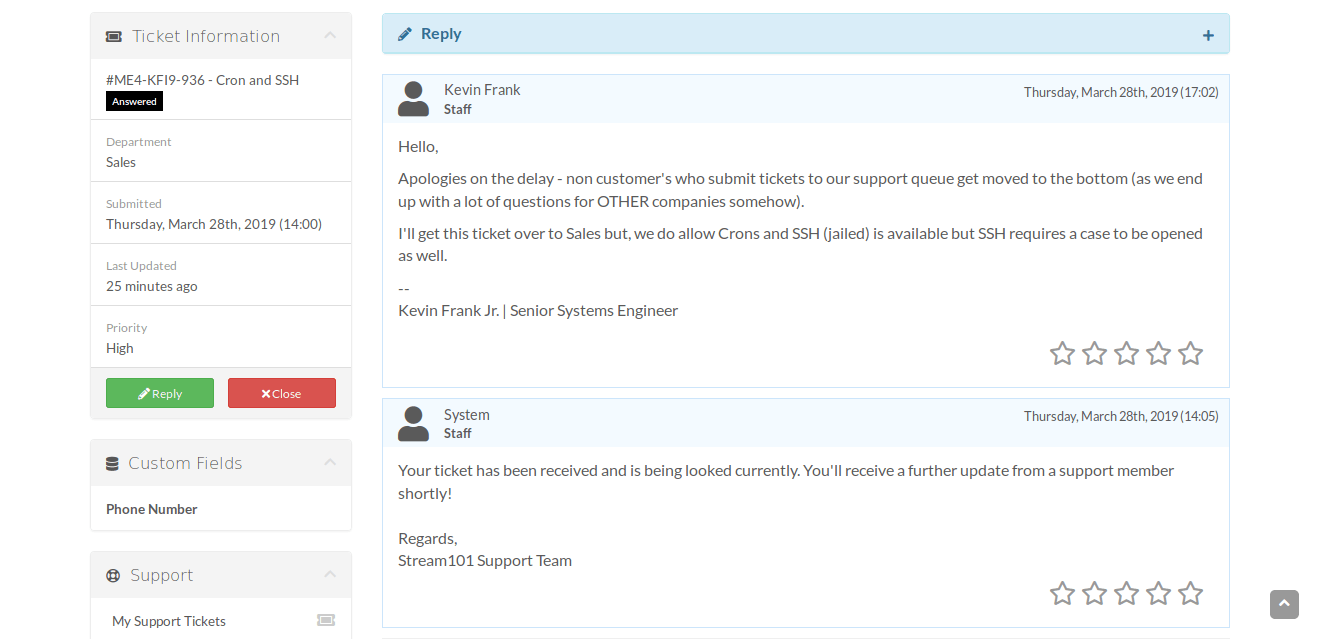1319x639 pixels.
Task: Click the Department field label
Action: 139,142
